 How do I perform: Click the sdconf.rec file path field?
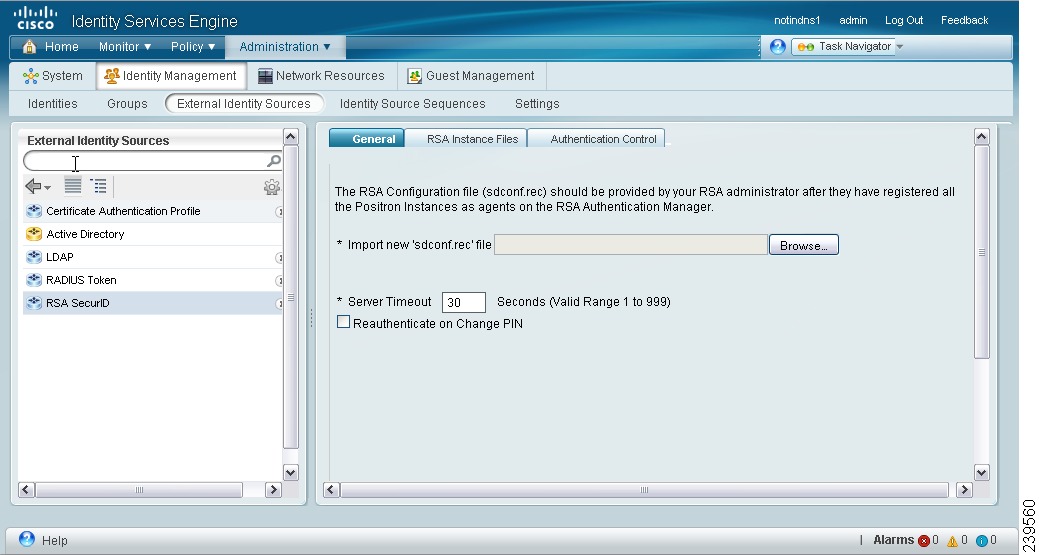pos(631,244)
